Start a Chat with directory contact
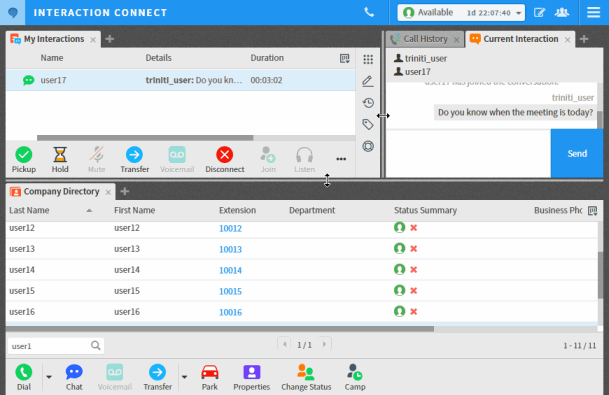 coord(74,377)
